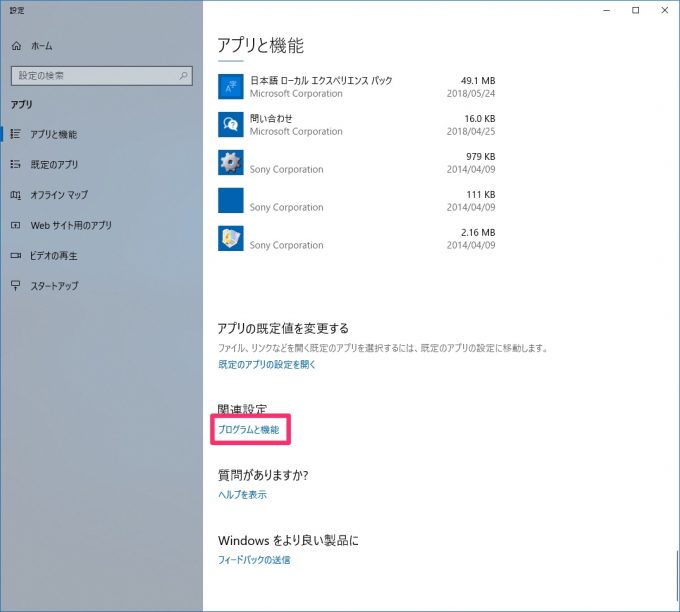Viewport: 680px width, 612px height.
Task: Select 日本語 ローカル エクスペリエンス パック app name
Action: [321, 80]
